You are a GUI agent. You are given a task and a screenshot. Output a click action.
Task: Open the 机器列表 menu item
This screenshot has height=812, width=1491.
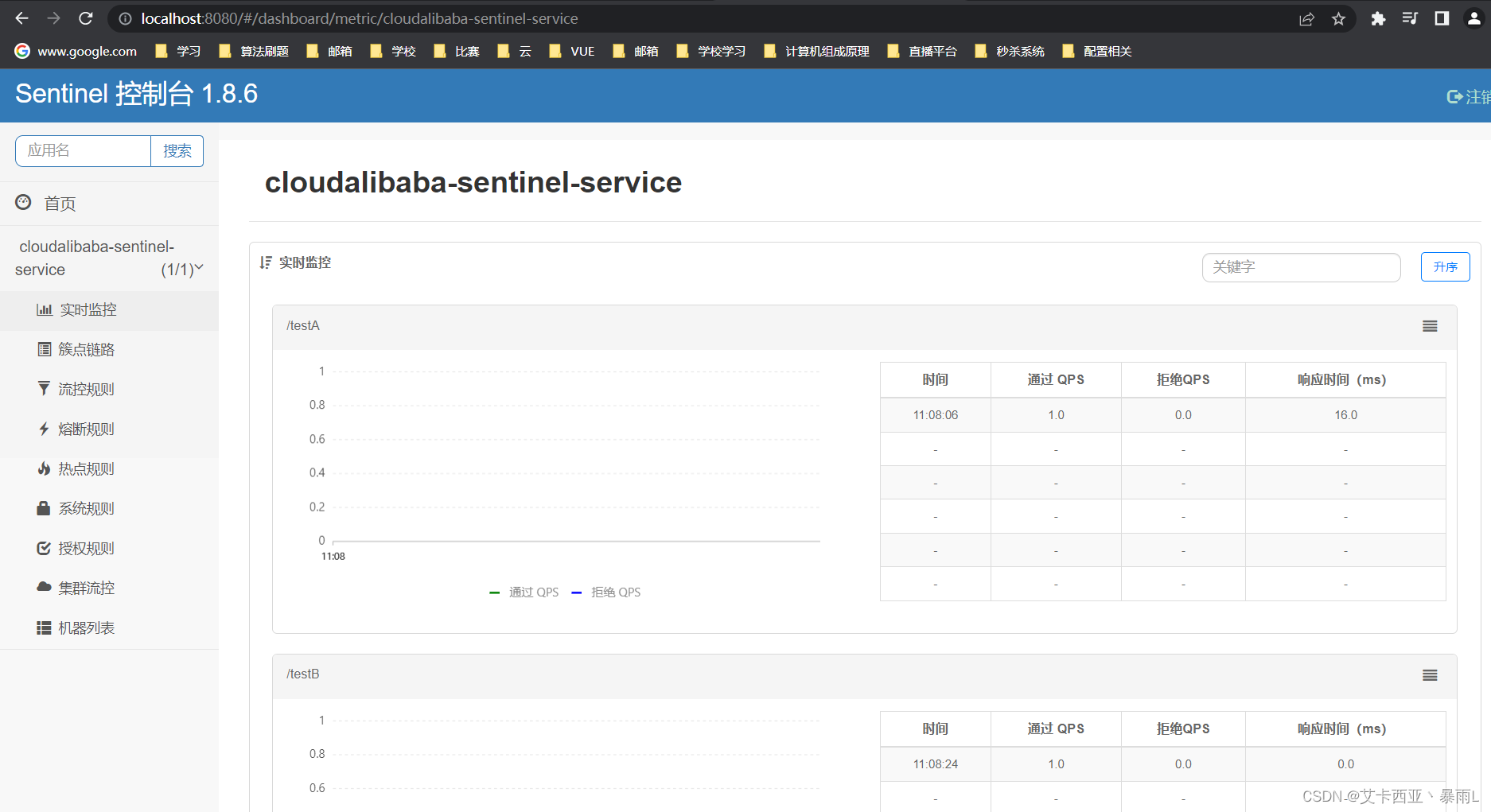[x=109, y=628]
